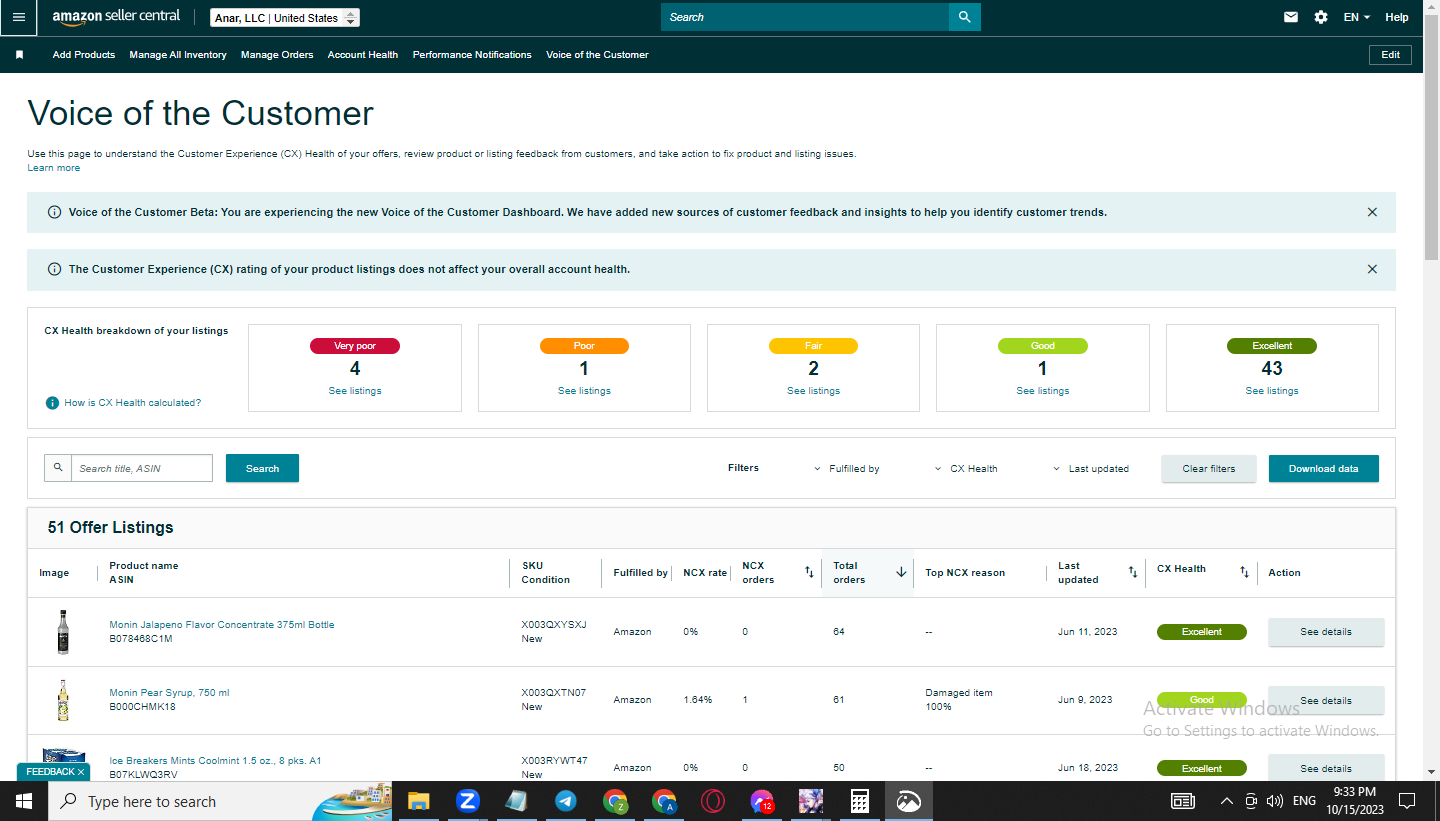Image resolution: width=1440 pixels, height=821 pixels.
Task: Open Opera browser from taskbar
Action: 712,801
